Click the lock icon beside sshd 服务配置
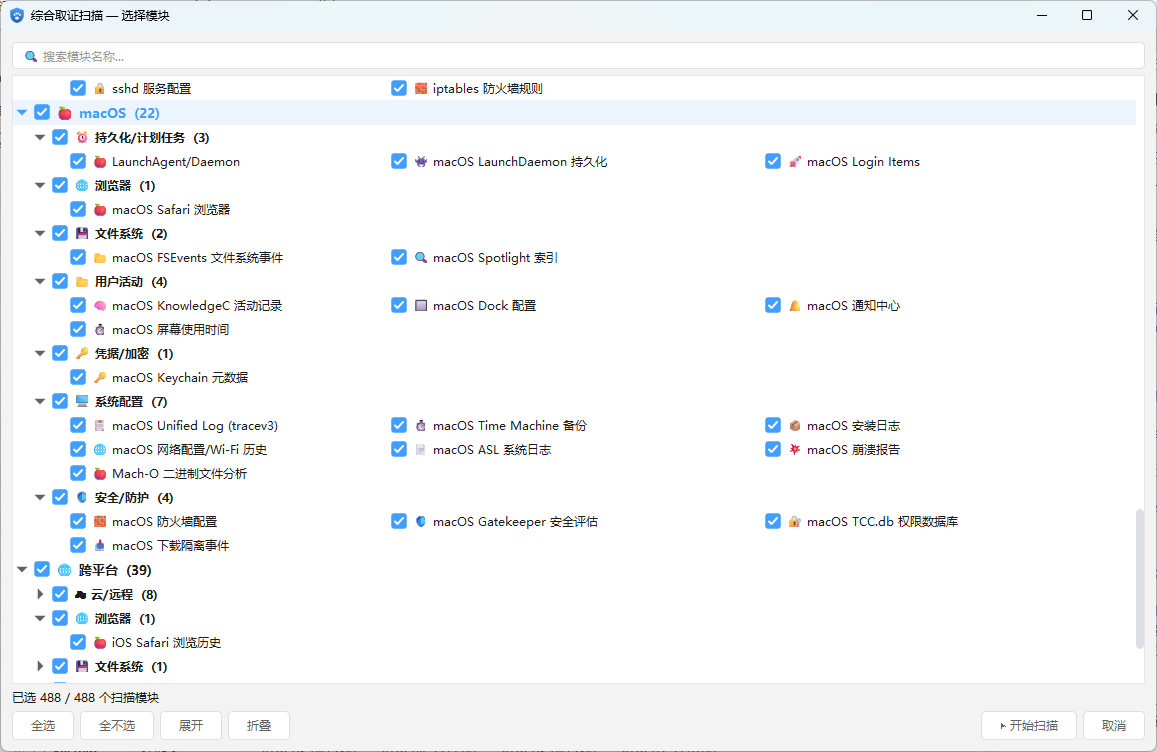This screenshot has height=752, width=1157. click(100, 89)
